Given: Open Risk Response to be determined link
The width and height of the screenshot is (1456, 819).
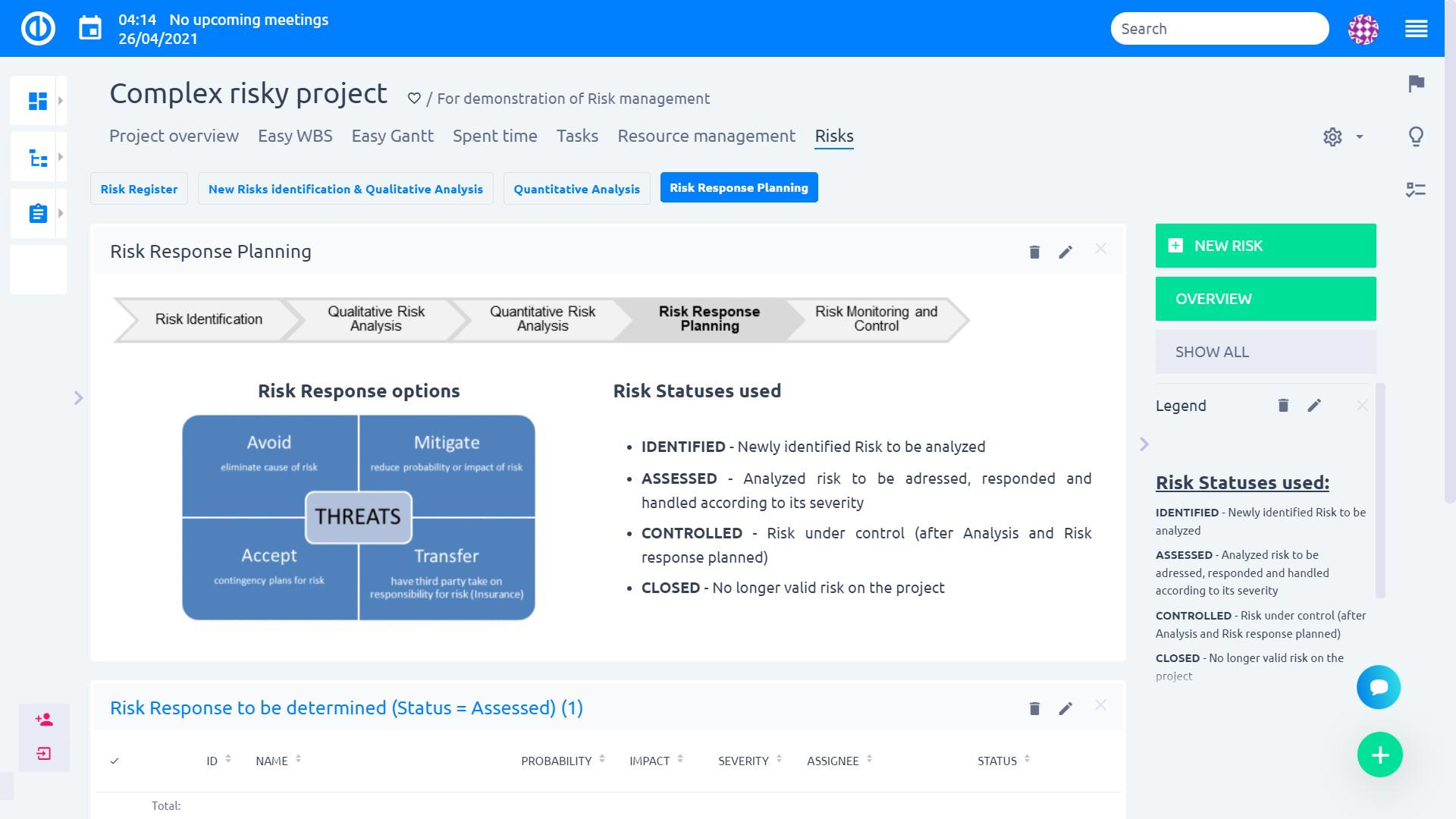Looking at the screenshot, I should [346, 708].
